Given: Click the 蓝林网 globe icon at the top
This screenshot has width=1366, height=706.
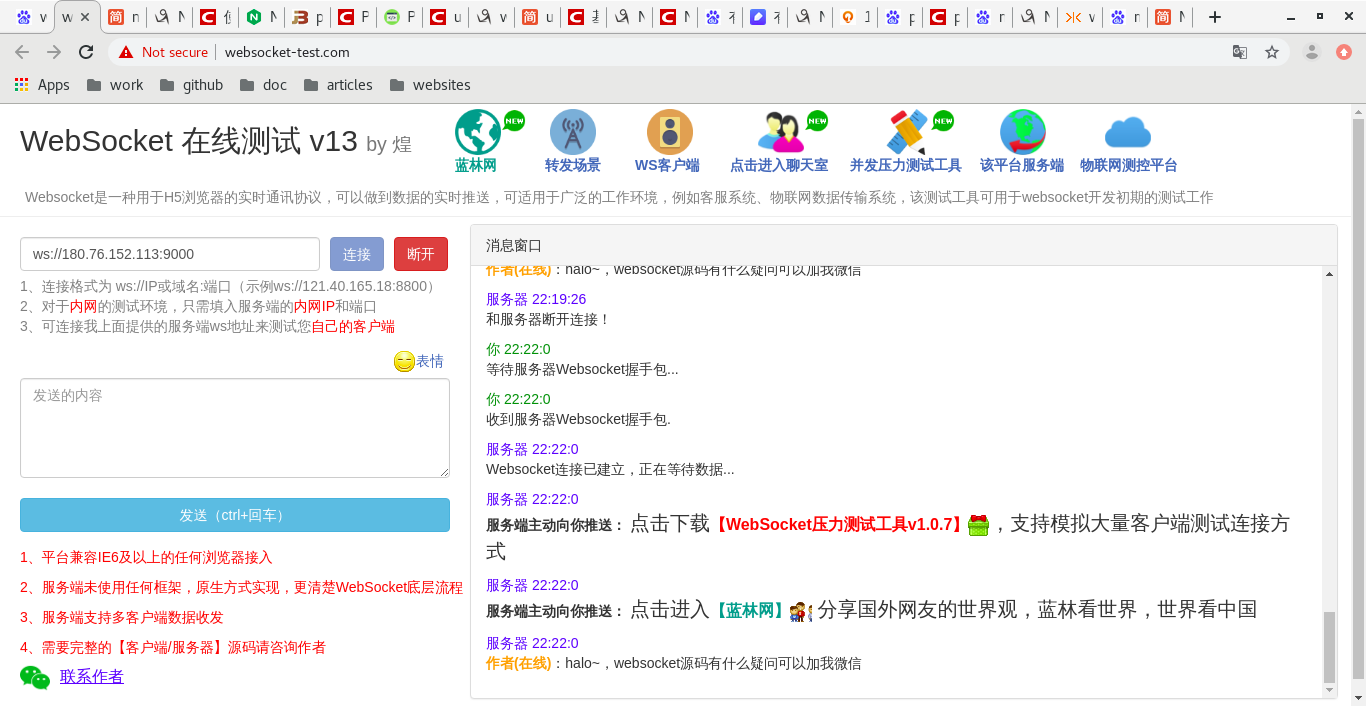Looking at the screenshot, I should 477,131.
